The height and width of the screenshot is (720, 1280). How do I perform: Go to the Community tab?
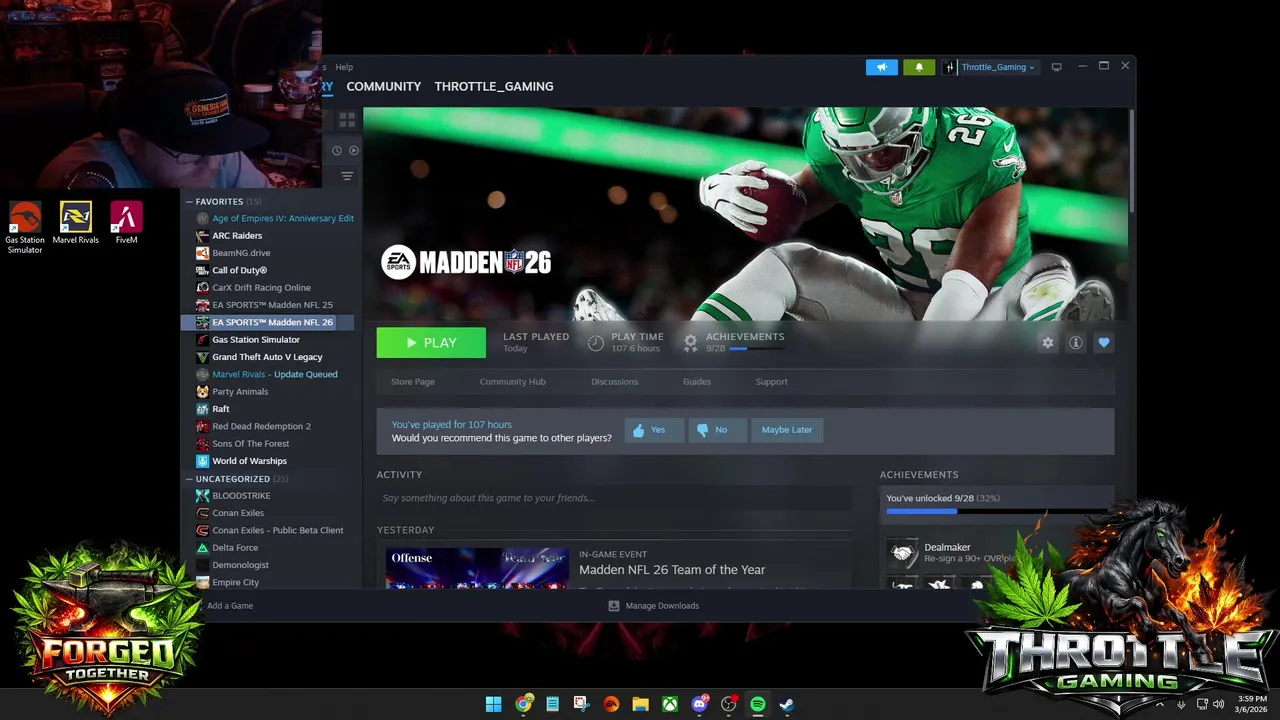(384, 87)
